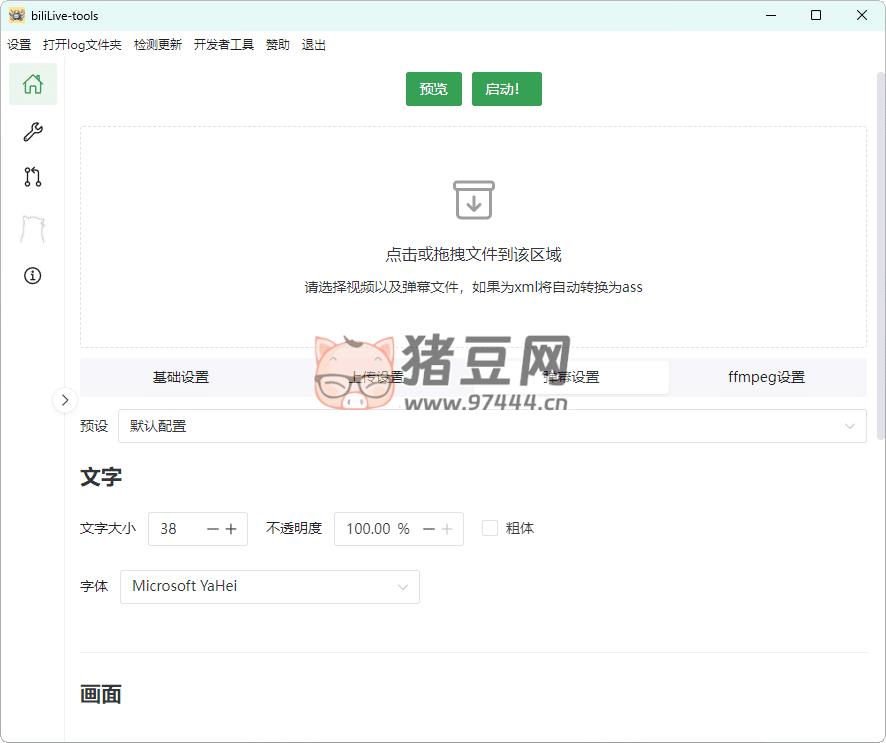Click 检测更新 in the menu bar
The height and width of the screenshot is (743, 886).
click(158, 45)
